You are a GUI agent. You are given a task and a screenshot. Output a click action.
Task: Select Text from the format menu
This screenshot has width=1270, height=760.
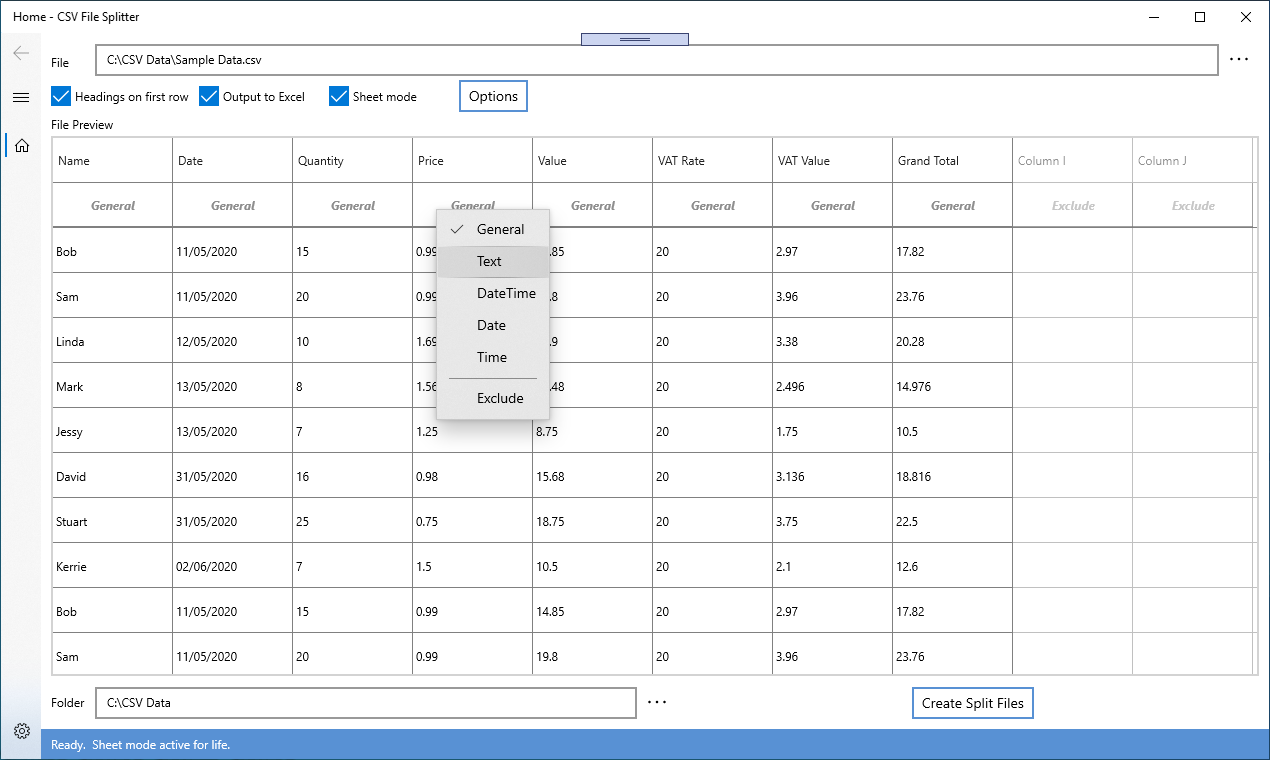[491, 261]
